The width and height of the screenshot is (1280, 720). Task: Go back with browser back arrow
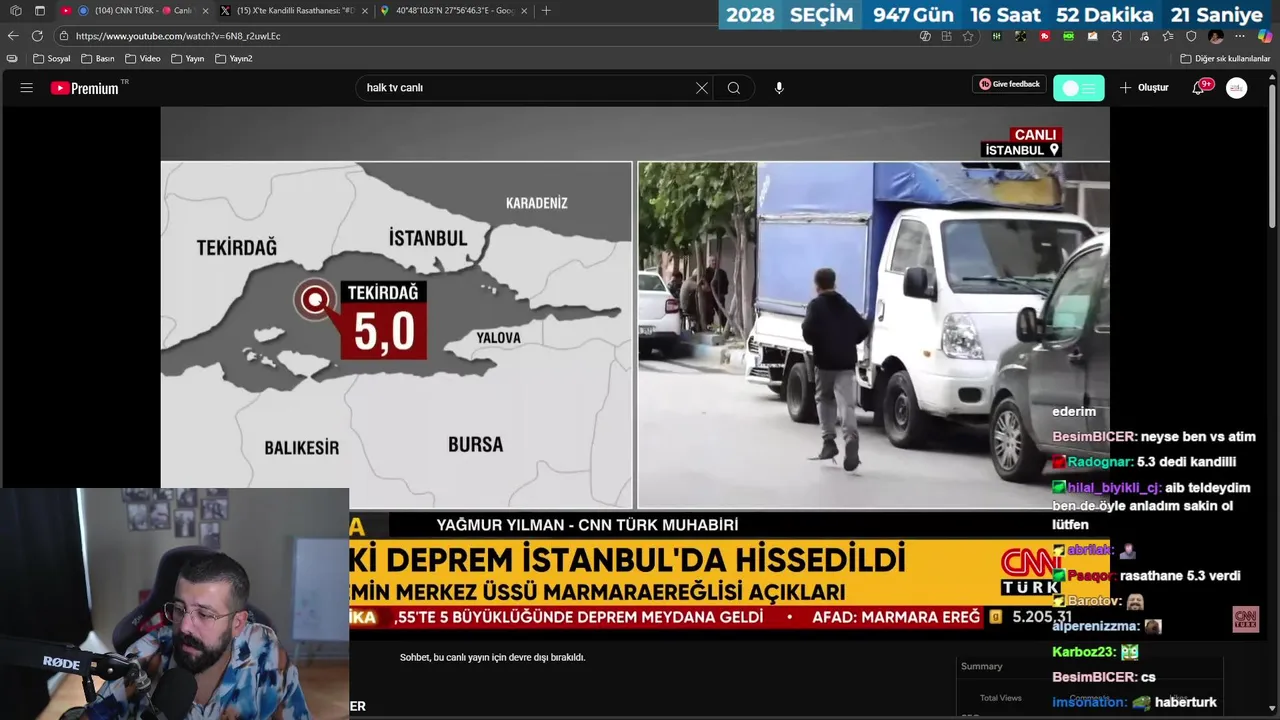pos(13,36)
